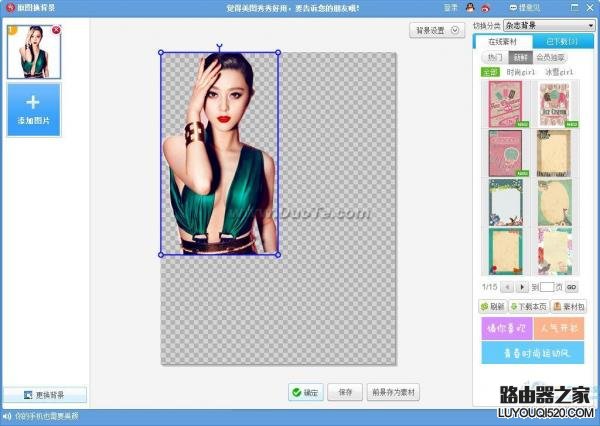
Task: Click the purple promotional banner
Action: 506,328
